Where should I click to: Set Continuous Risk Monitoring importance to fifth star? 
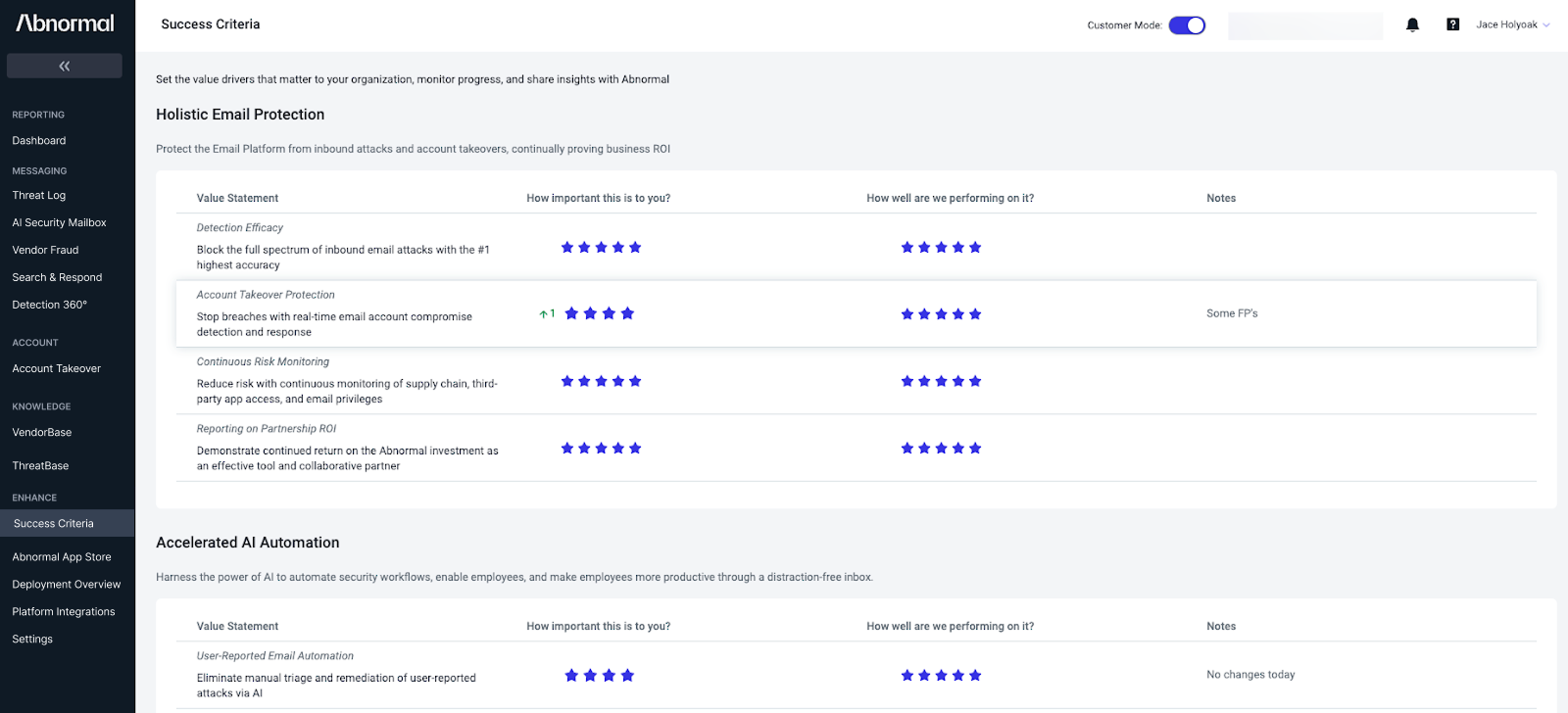635,381
